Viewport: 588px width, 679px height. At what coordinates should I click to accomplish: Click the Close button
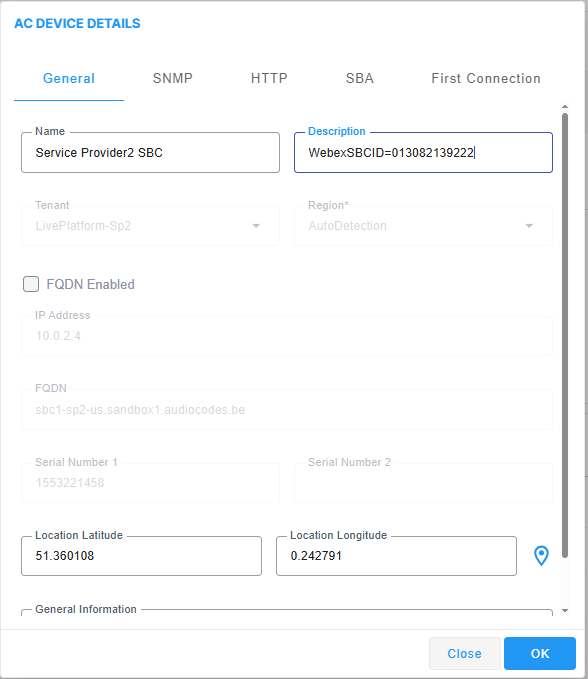(x=465, y=653)
